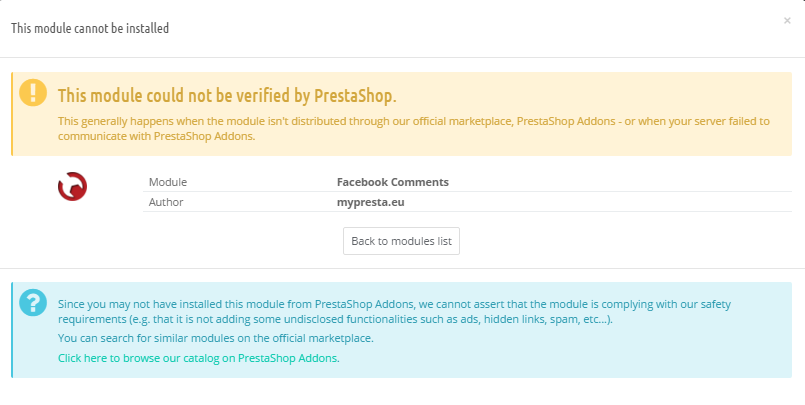Click the red mypresta module logo
Screen dimensions: 805x405
point(72,186)
